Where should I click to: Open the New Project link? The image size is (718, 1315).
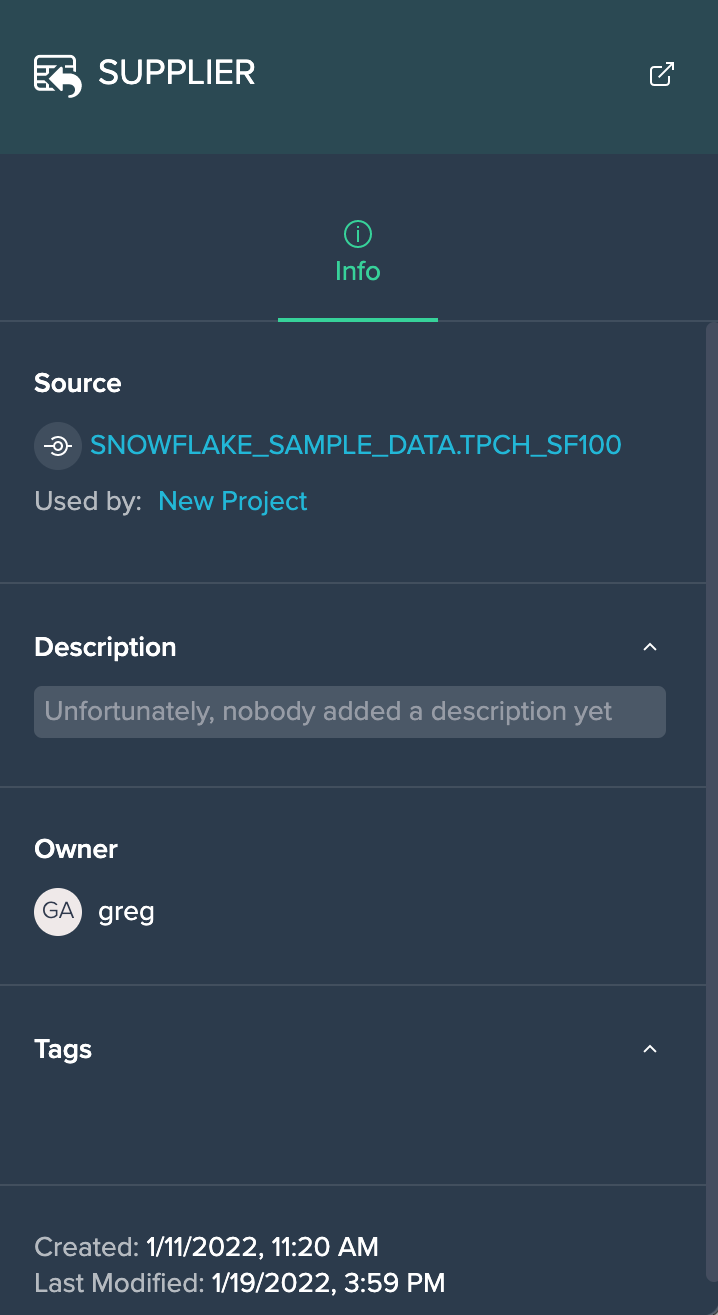[x=232, y=501]
